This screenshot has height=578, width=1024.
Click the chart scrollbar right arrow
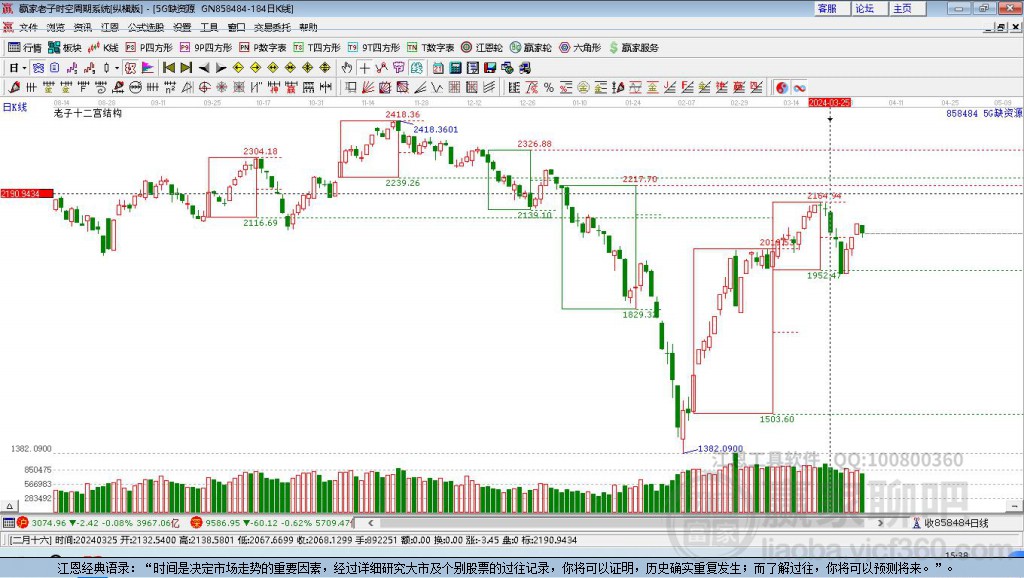coord(880,523)
